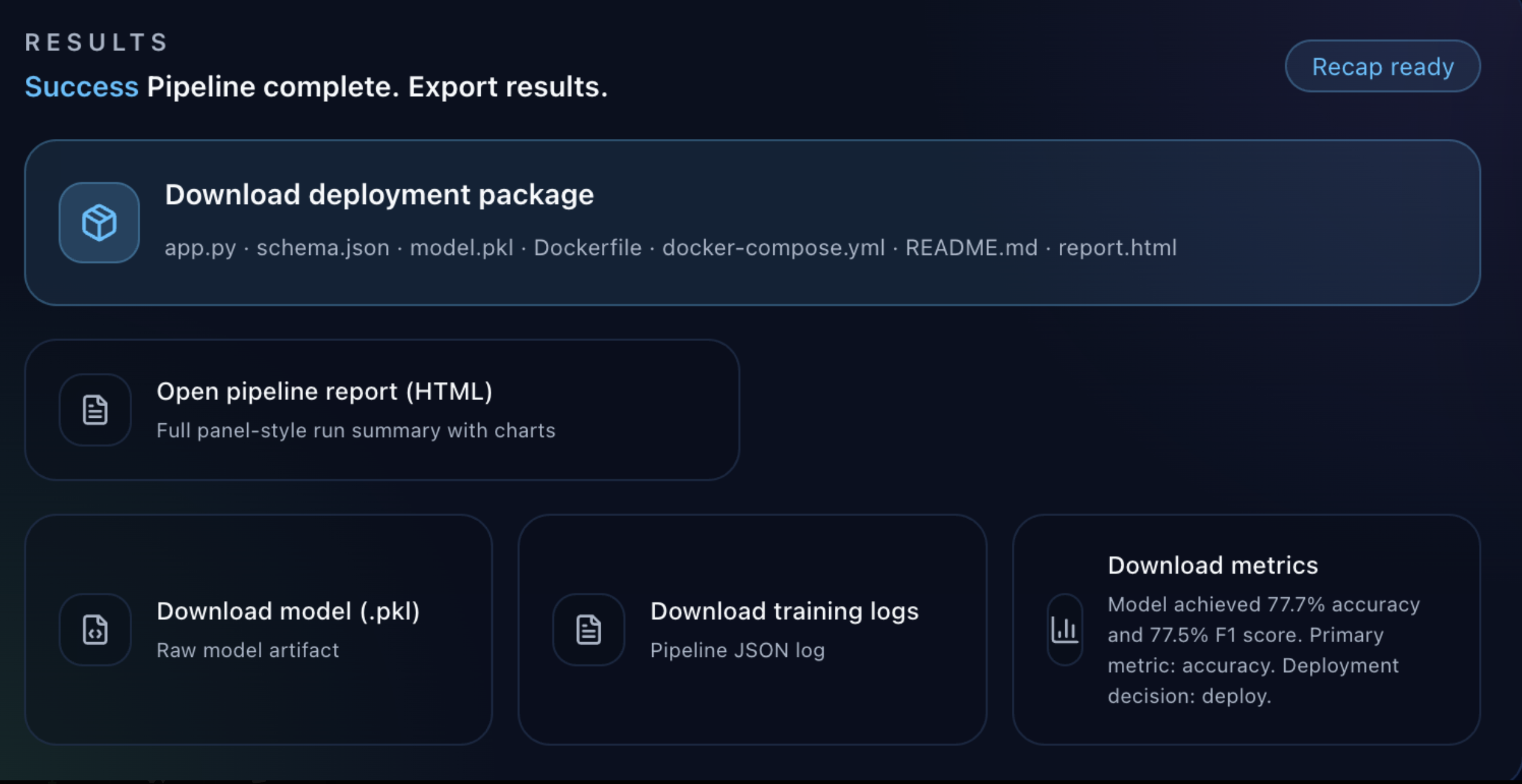This screenshot has height=784, width=1522.
Task: Click 'Pipeline complete. Export results.' text
Action: (x=377, y=87)
